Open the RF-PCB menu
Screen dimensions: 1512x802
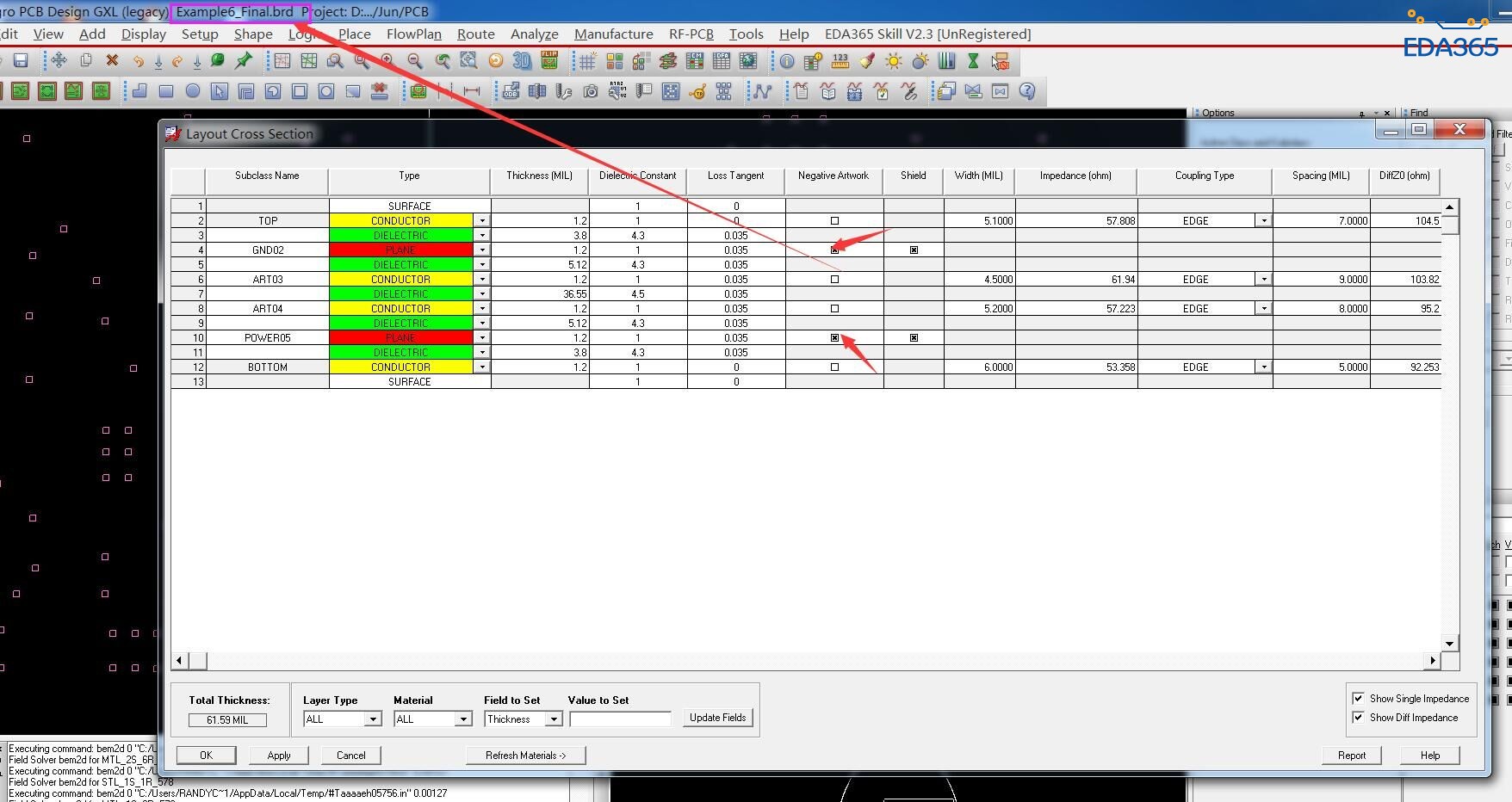coord(691,34)
